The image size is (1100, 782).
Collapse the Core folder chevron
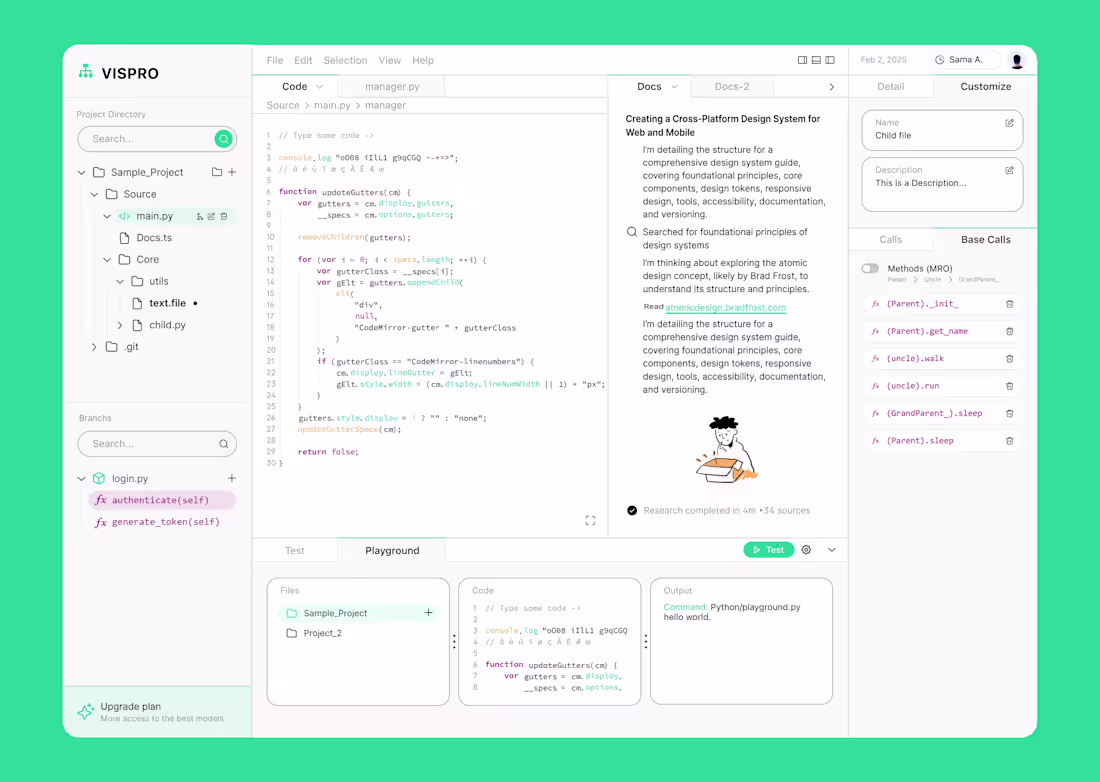point(107,259)
